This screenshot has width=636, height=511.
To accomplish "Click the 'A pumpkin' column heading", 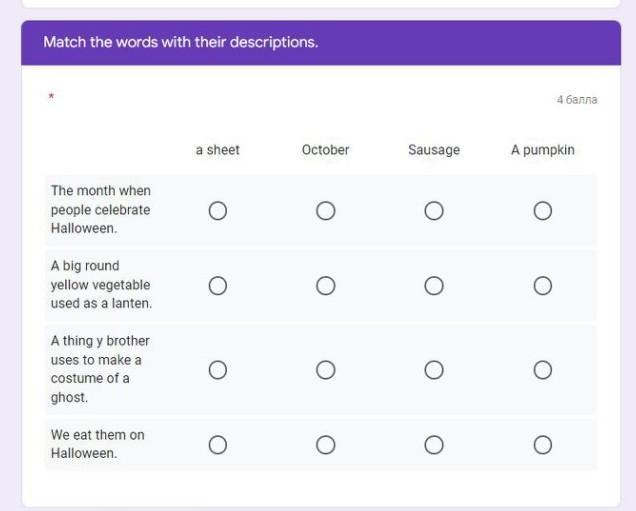I will click(542, 150).
